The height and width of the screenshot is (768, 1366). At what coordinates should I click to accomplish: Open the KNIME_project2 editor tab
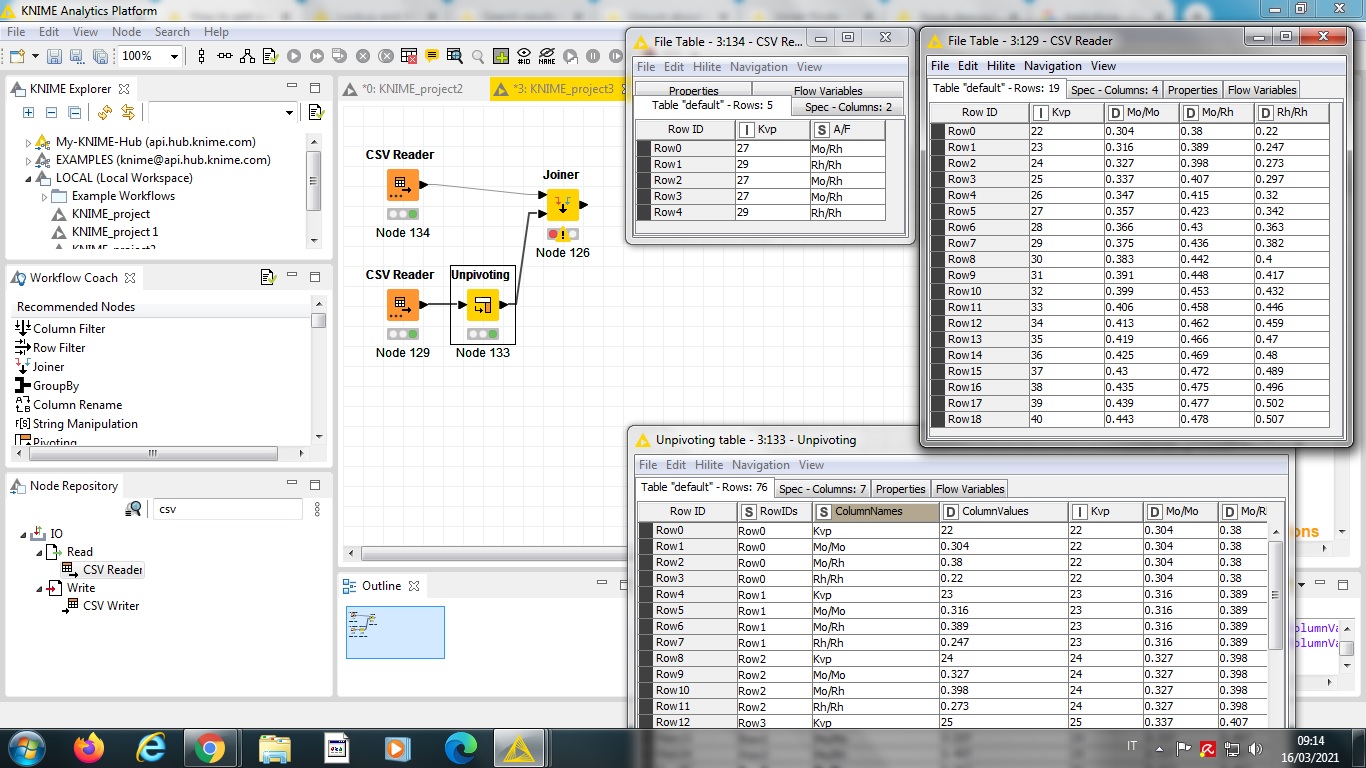point(411,89)
